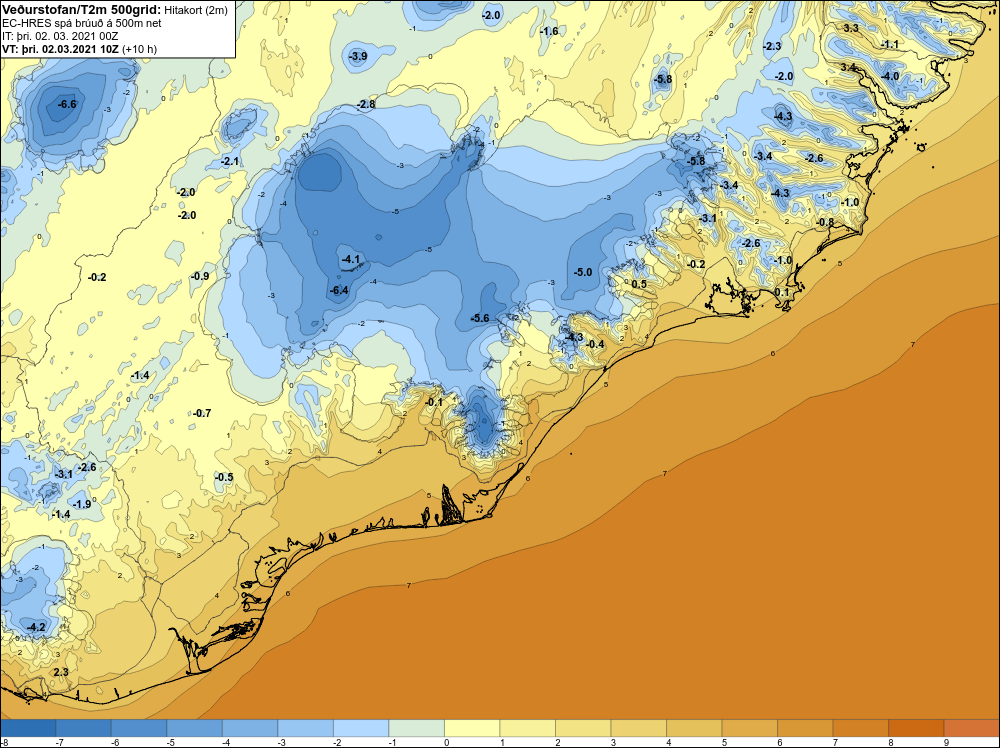Select the EC-HRES spá brúuð line
The height and width of the screenshot is (748, 1000).
(82, 23)
